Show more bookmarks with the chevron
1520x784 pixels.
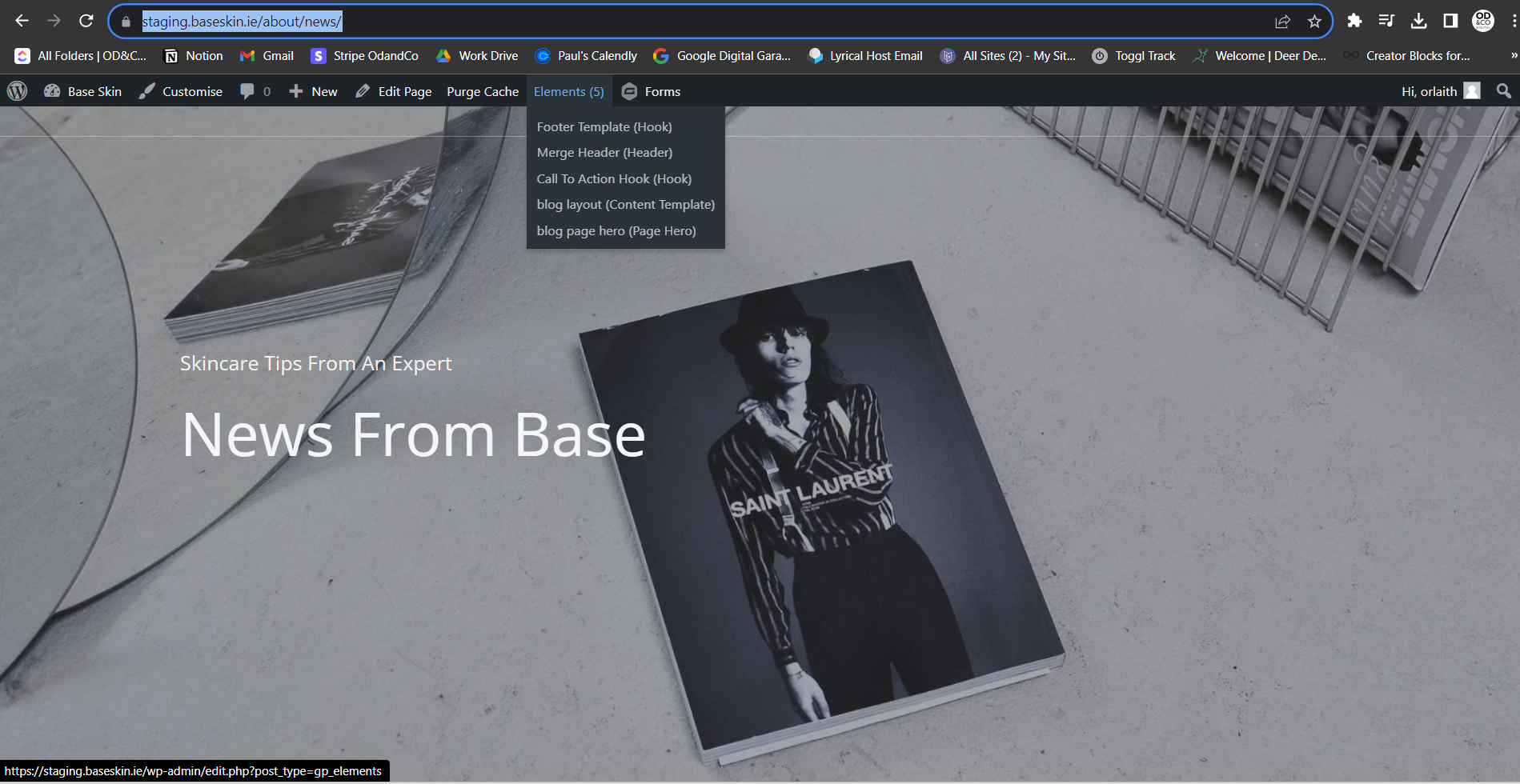pos(1514,56)
